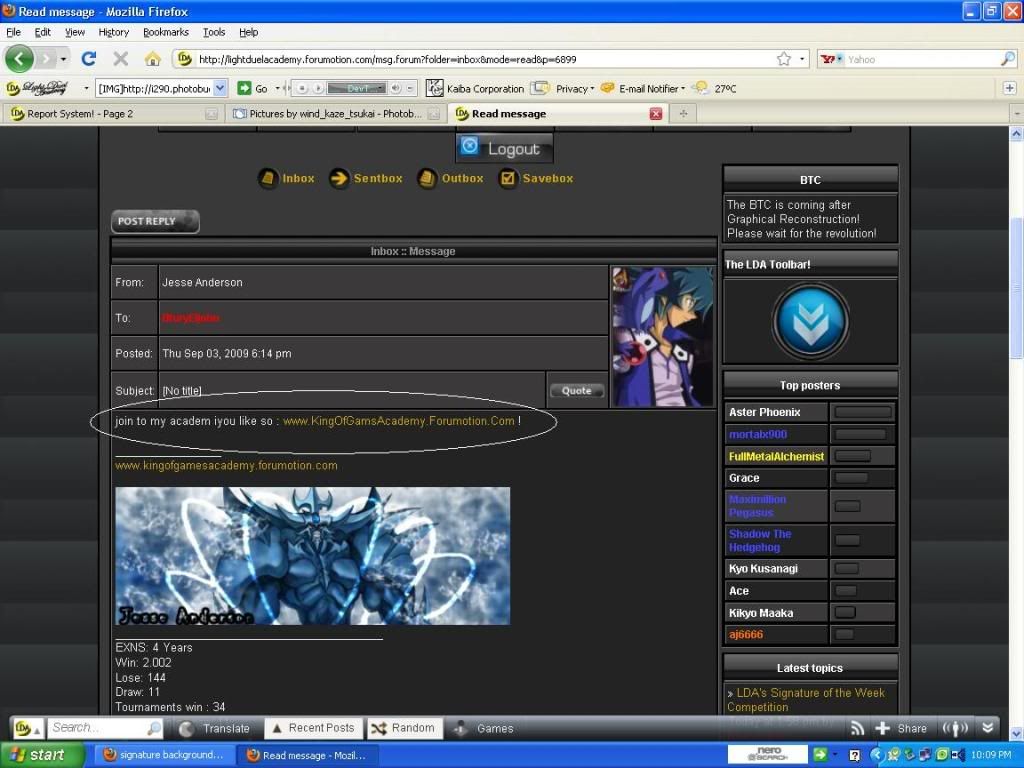Screen dimensions: 1024x768
Task: Open Sentbox with the arrow icon
Action: click(339, 178)
